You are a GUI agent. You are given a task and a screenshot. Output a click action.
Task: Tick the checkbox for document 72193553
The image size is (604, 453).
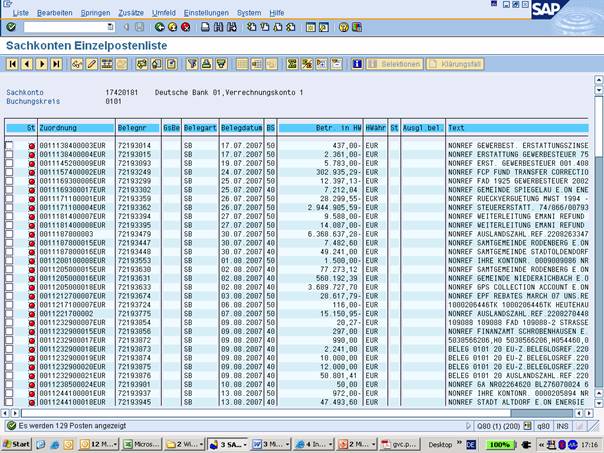[9, 260]
